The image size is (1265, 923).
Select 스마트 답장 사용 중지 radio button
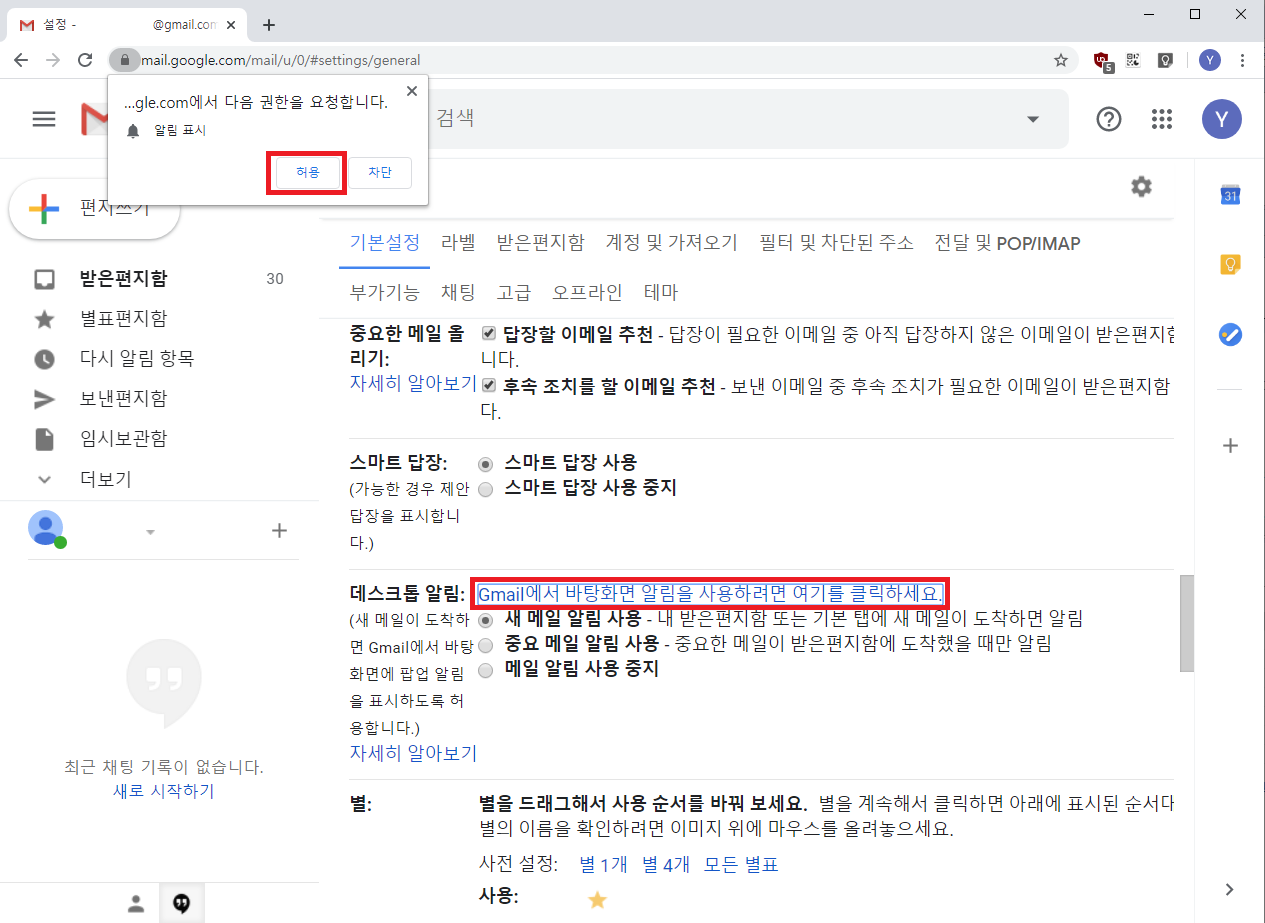click(x=486, y=489)
